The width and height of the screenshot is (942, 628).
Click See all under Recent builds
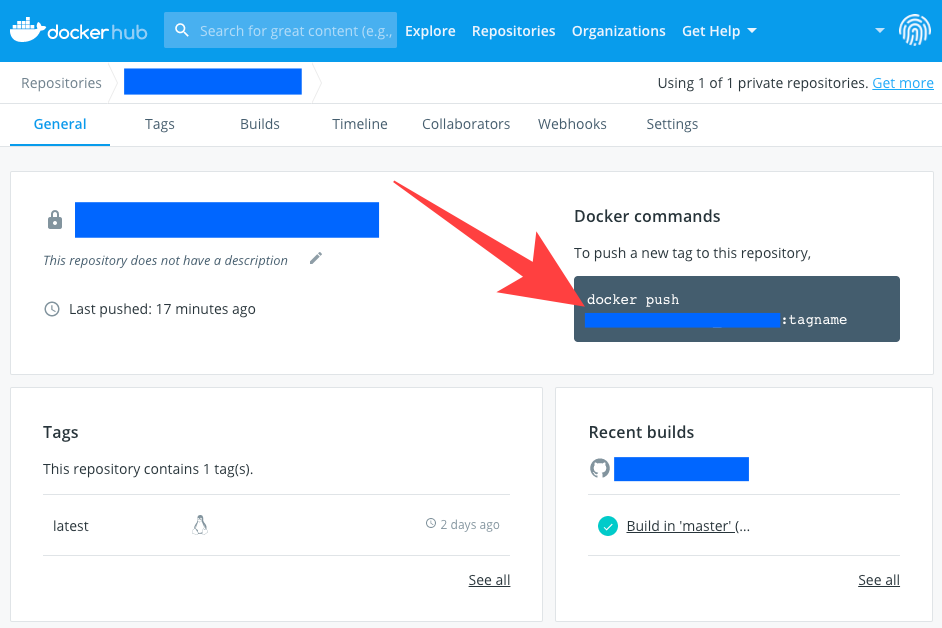pyautogui.click(x=879, y=580)
